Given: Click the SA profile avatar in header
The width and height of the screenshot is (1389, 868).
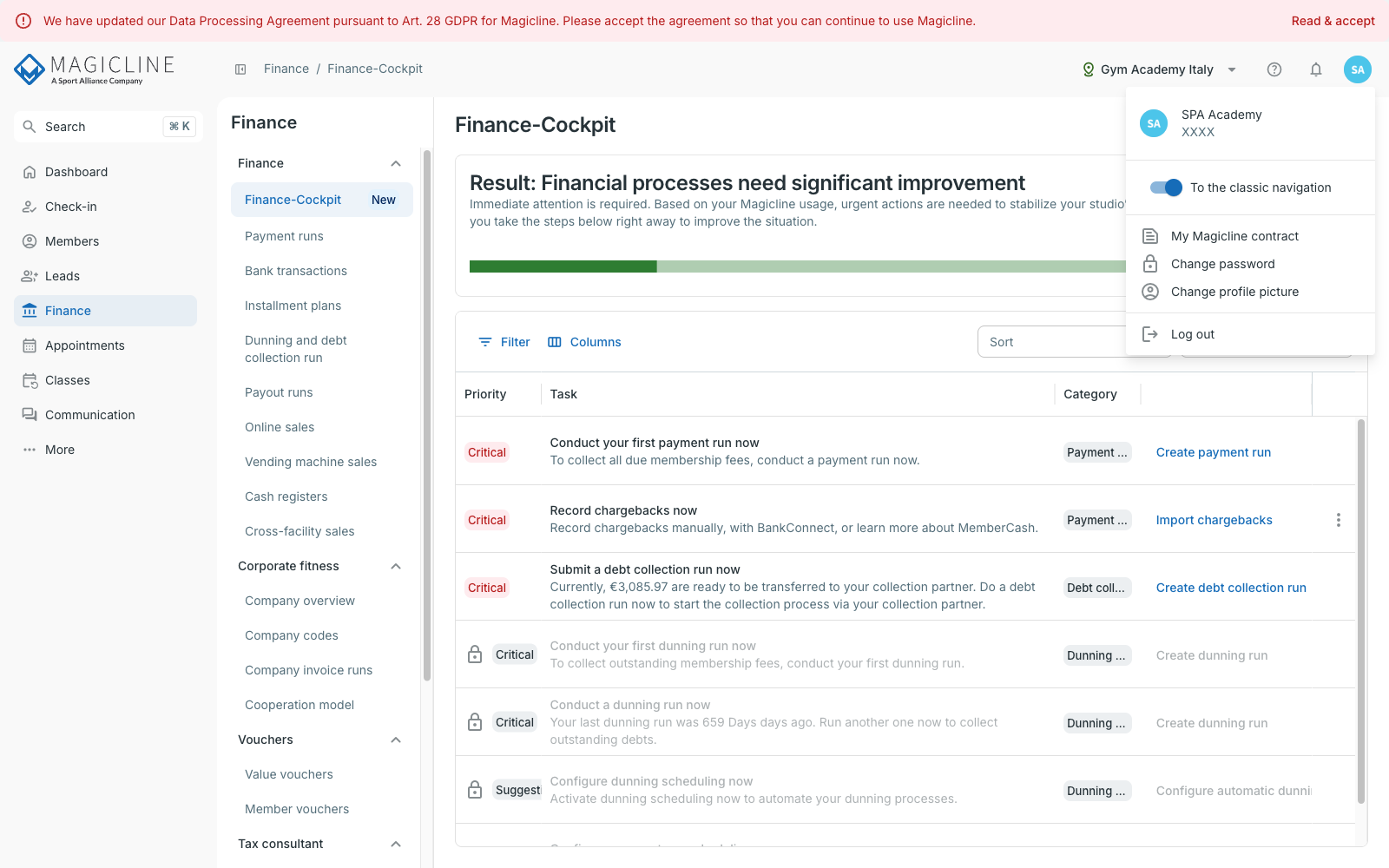Looking at the screenshot, I should [x=1358, y=69].
